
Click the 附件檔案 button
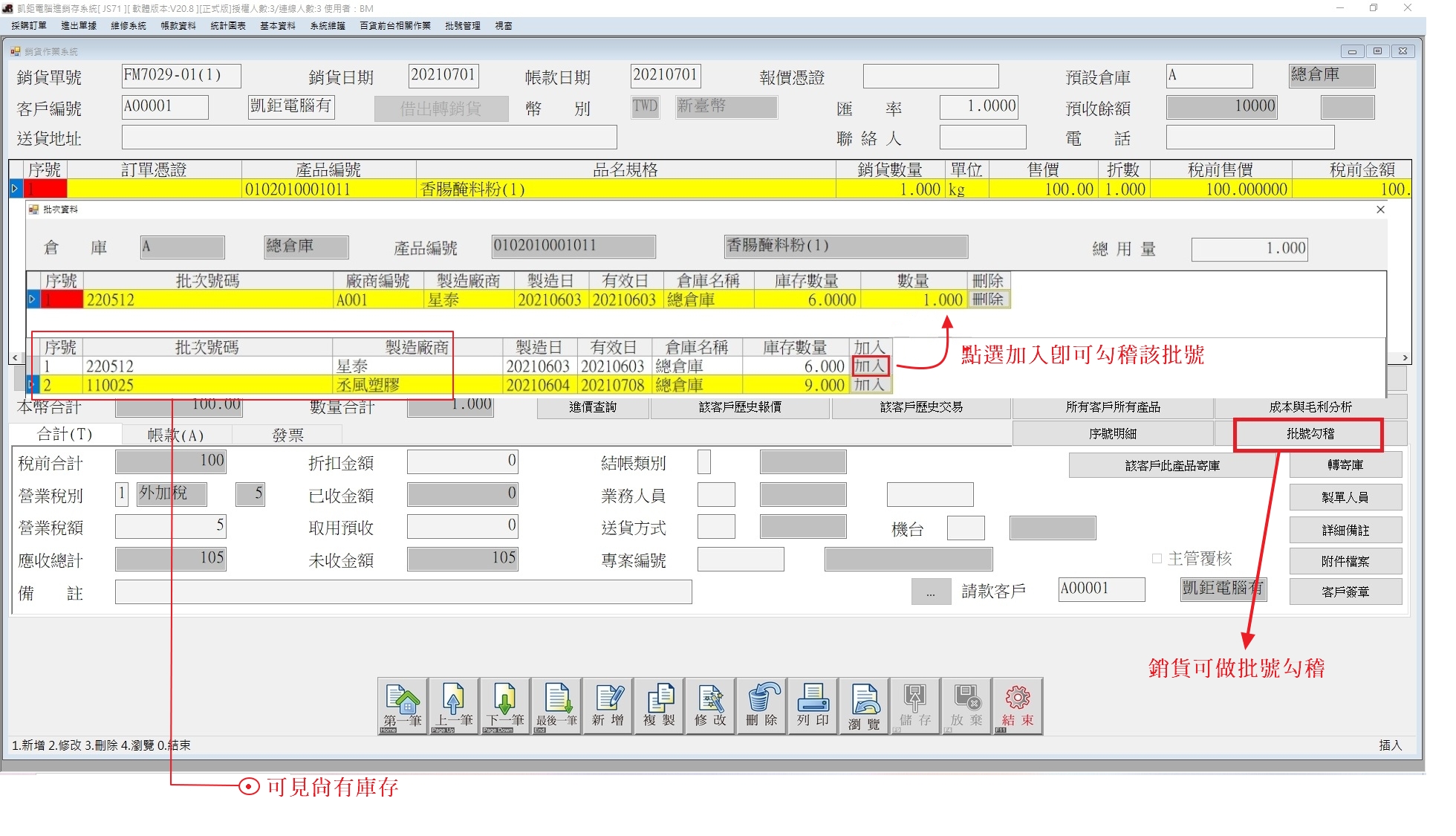[1345, 561]
